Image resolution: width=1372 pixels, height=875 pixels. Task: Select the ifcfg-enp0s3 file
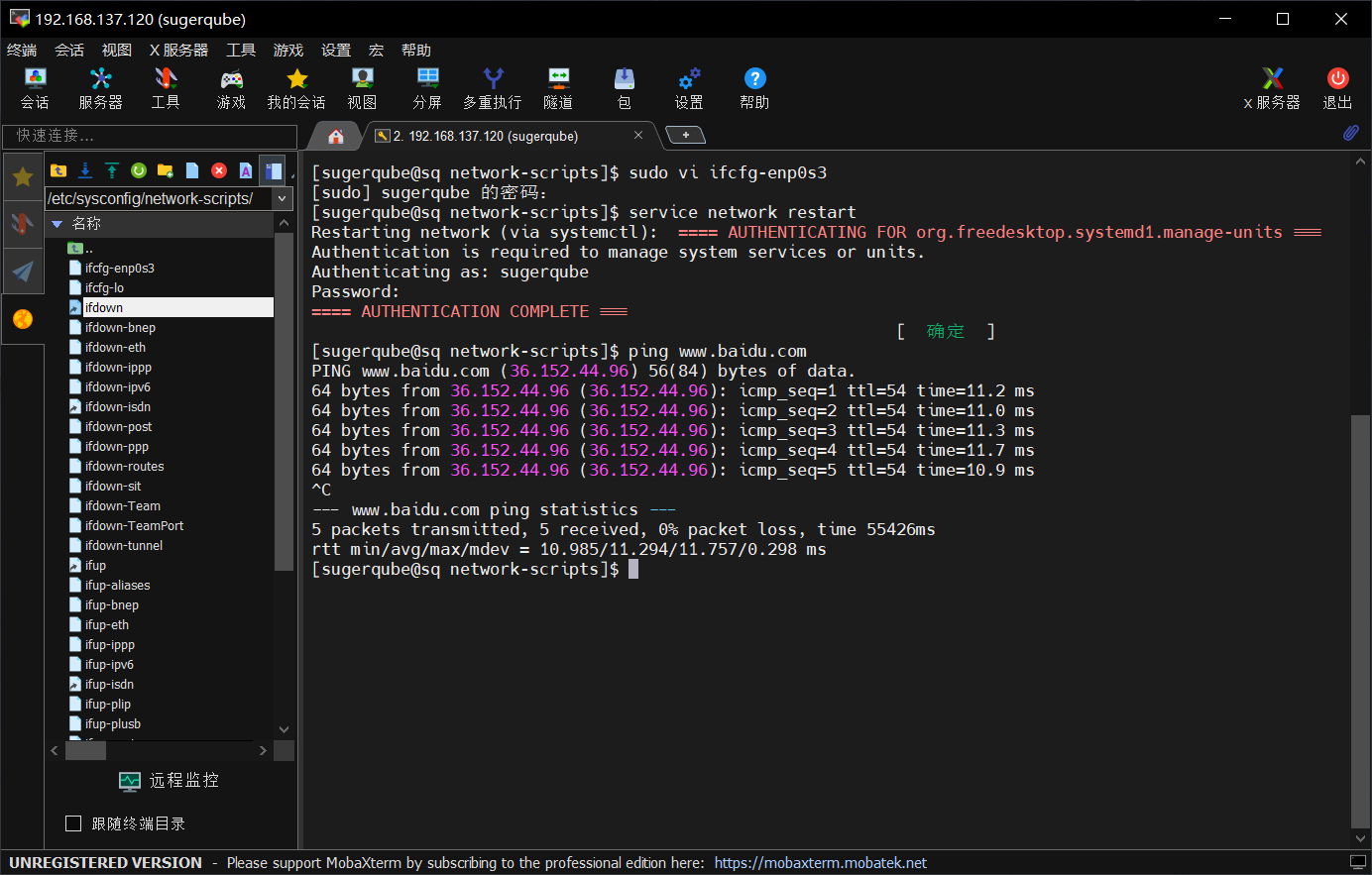point(119,268)
